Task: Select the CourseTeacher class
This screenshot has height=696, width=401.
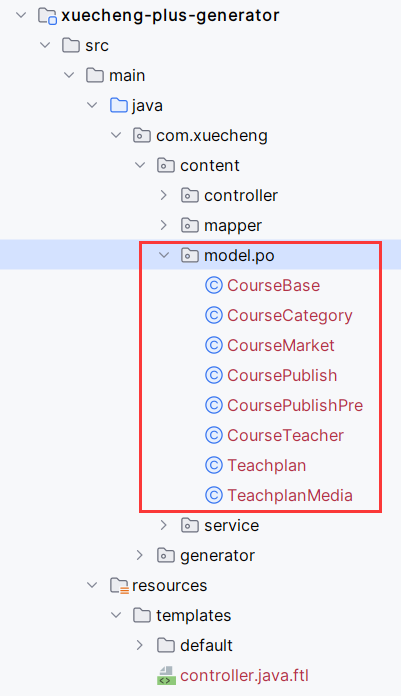Action: click(x=286, y=435)
